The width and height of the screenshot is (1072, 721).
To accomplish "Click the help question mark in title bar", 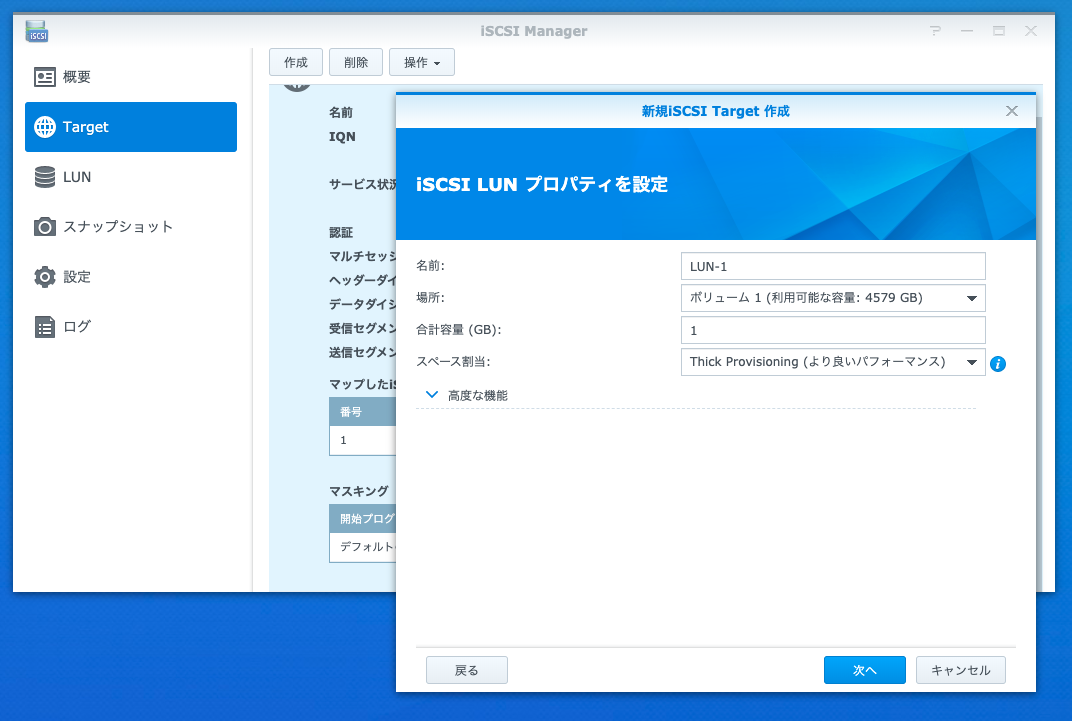I will tap(935, 31).
